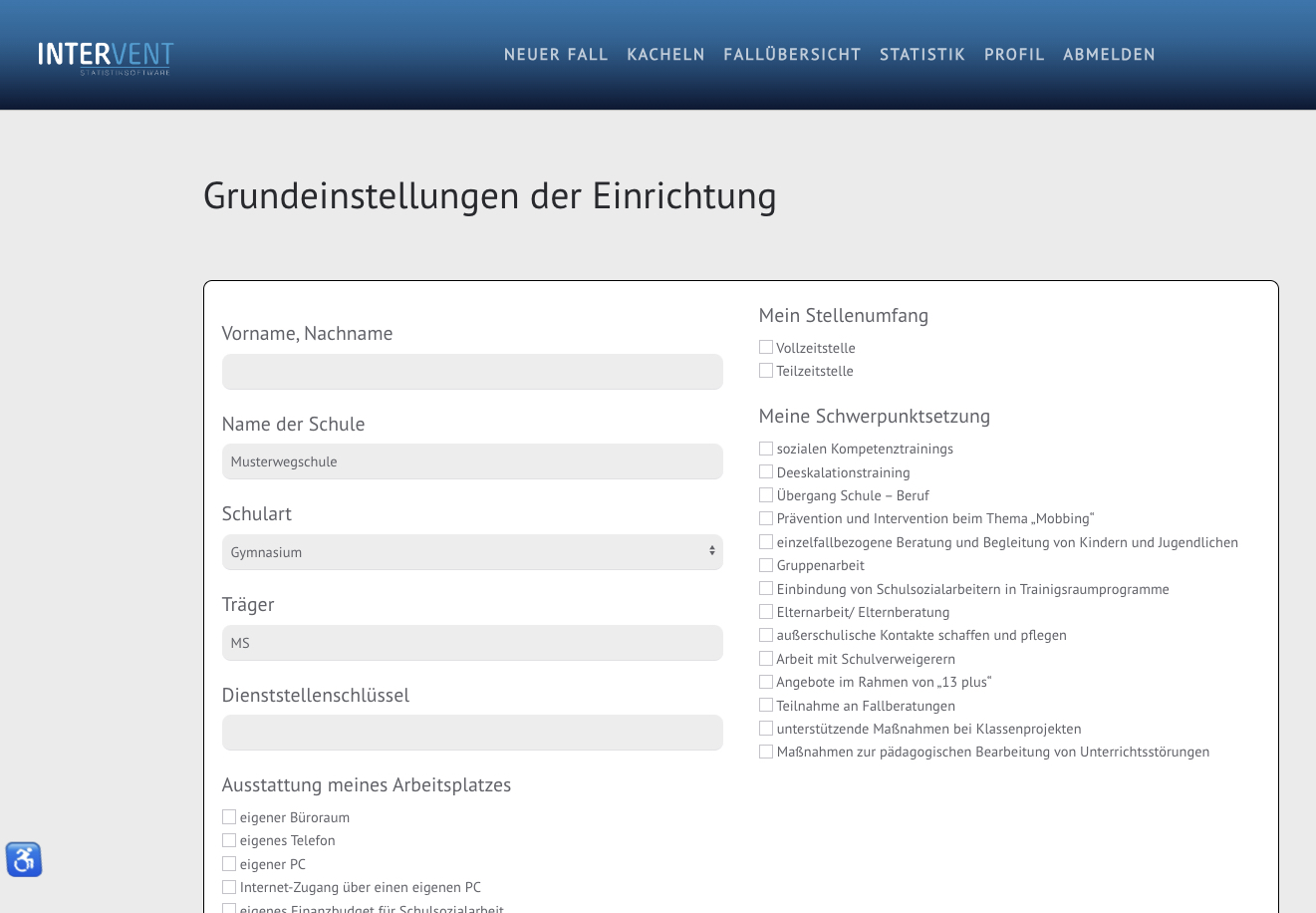This screenshot has width=1316, height=913.
Task: Focus the Vorname, Nachname field
Action: (x=471, y=372)
